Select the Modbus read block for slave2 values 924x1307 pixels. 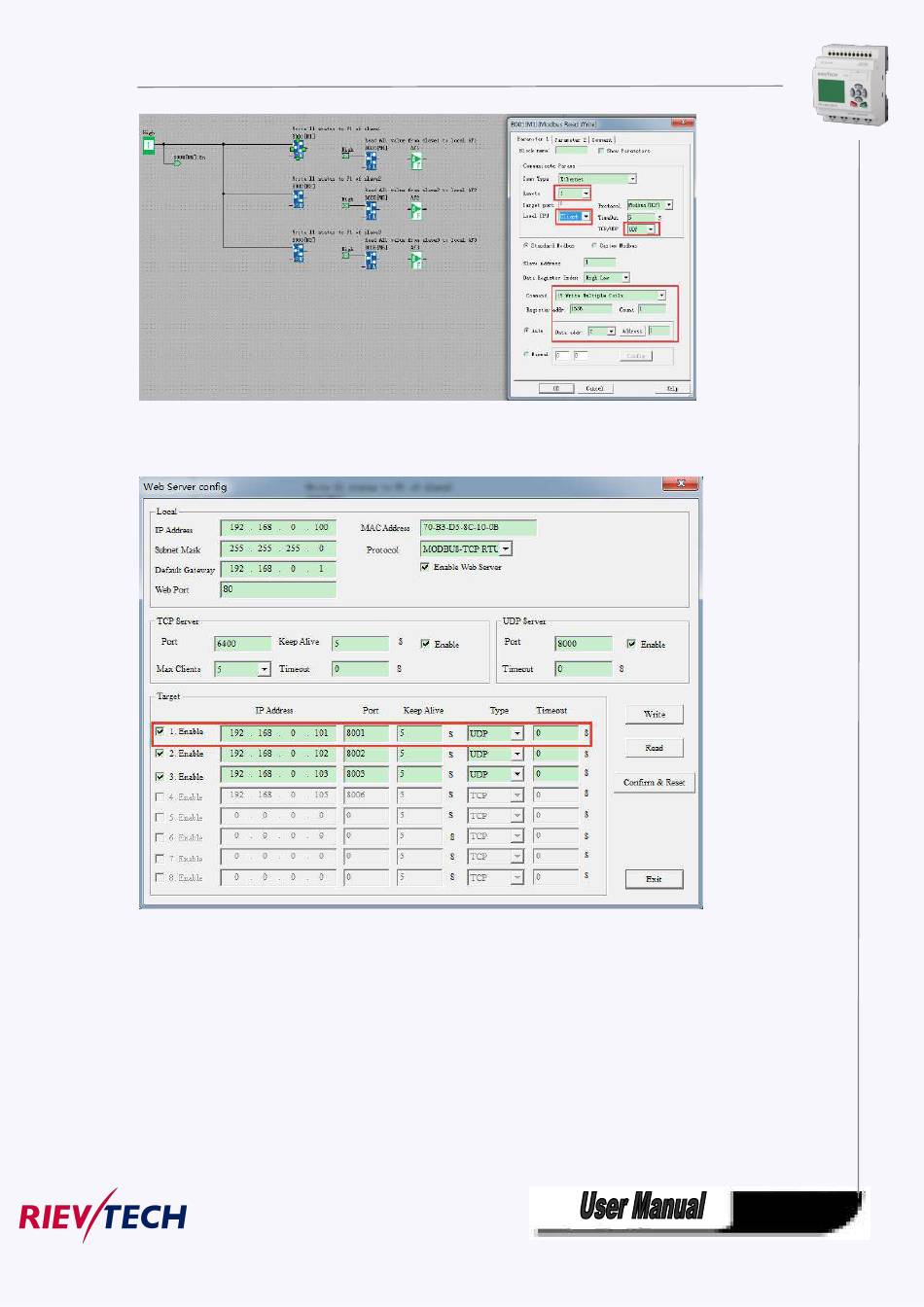tap(371, 210)
